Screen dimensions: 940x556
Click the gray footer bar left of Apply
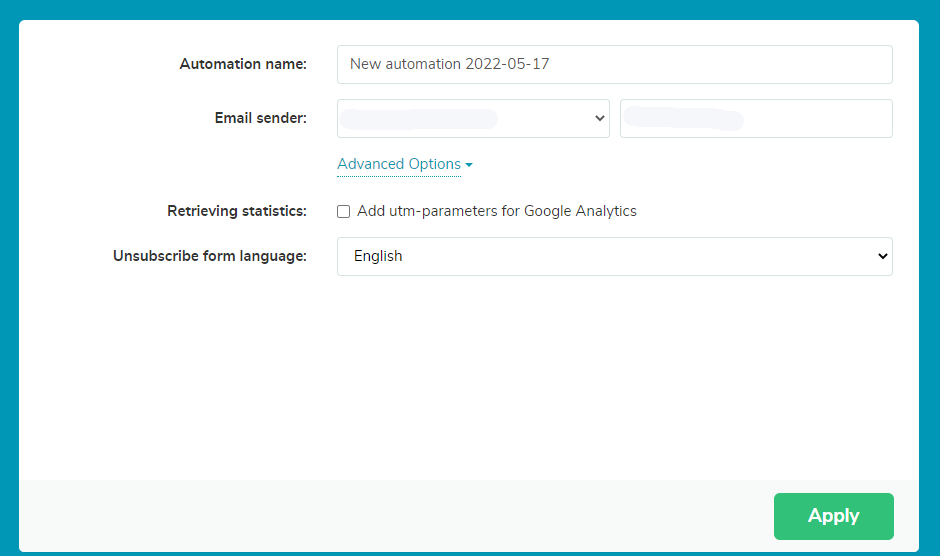400,515
